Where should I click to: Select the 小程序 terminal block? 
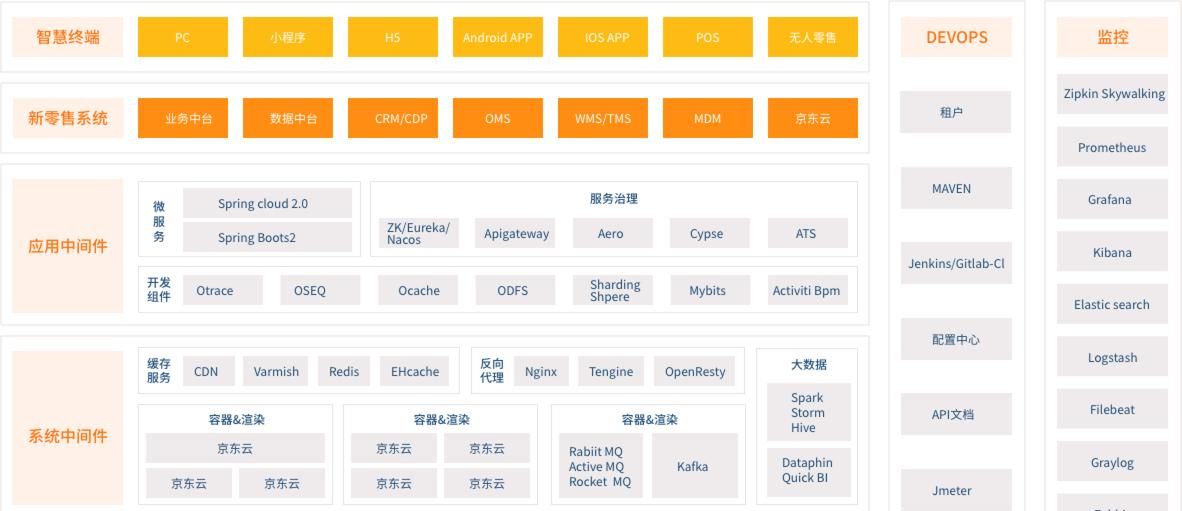click(x=288, y=37)
